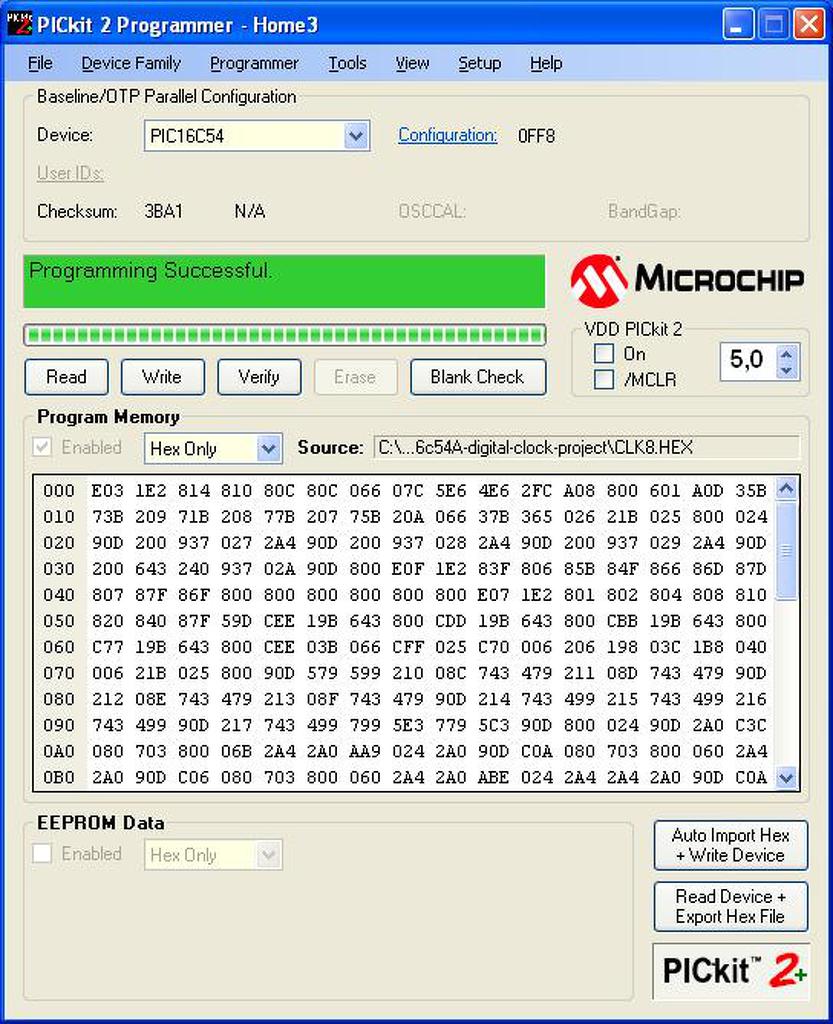Click program memory scrollbar up arrow

coord(787,488)
